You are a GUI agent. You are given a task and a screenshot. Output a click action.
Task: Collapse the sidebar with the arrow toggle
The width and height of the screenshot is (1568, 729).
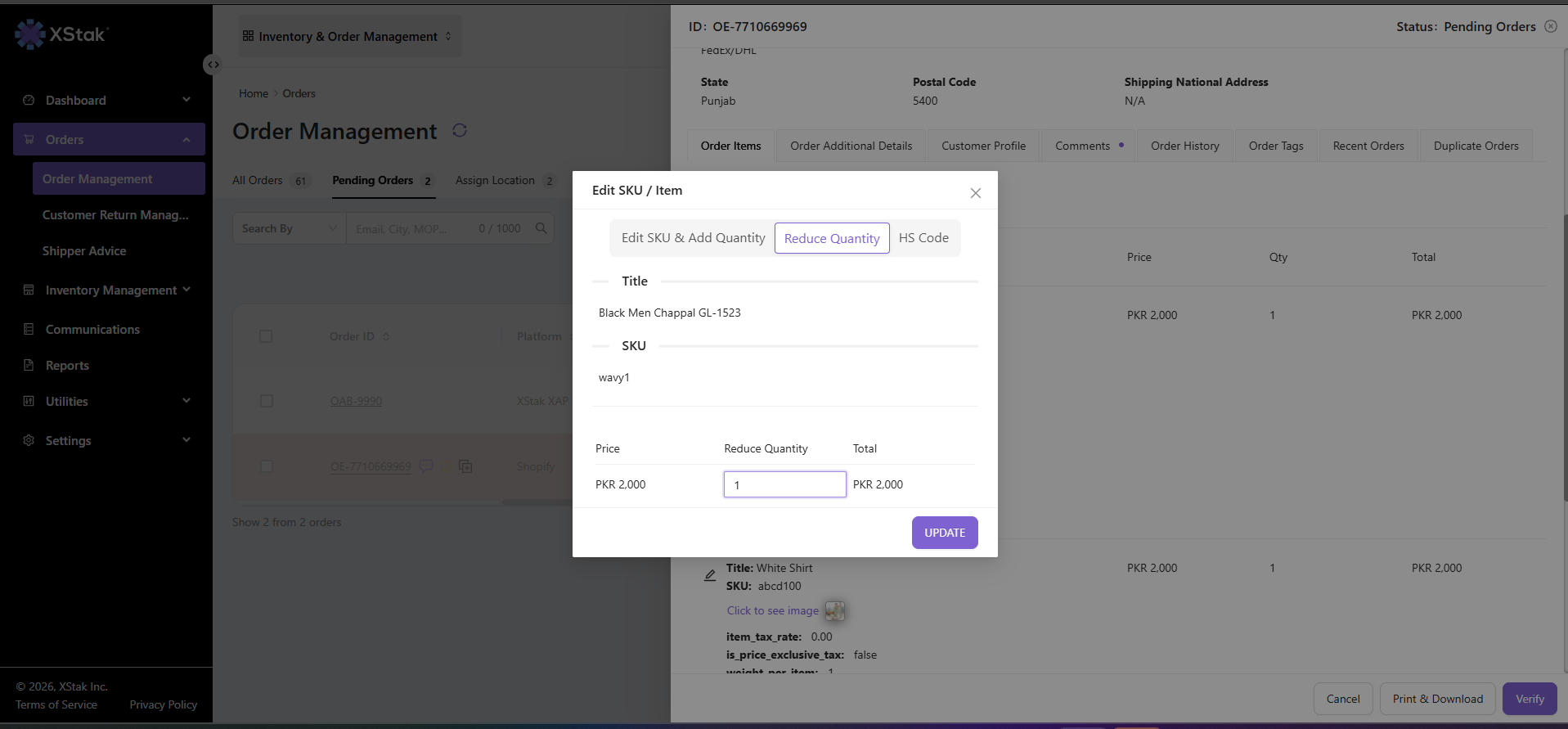[x=213, y=65]
